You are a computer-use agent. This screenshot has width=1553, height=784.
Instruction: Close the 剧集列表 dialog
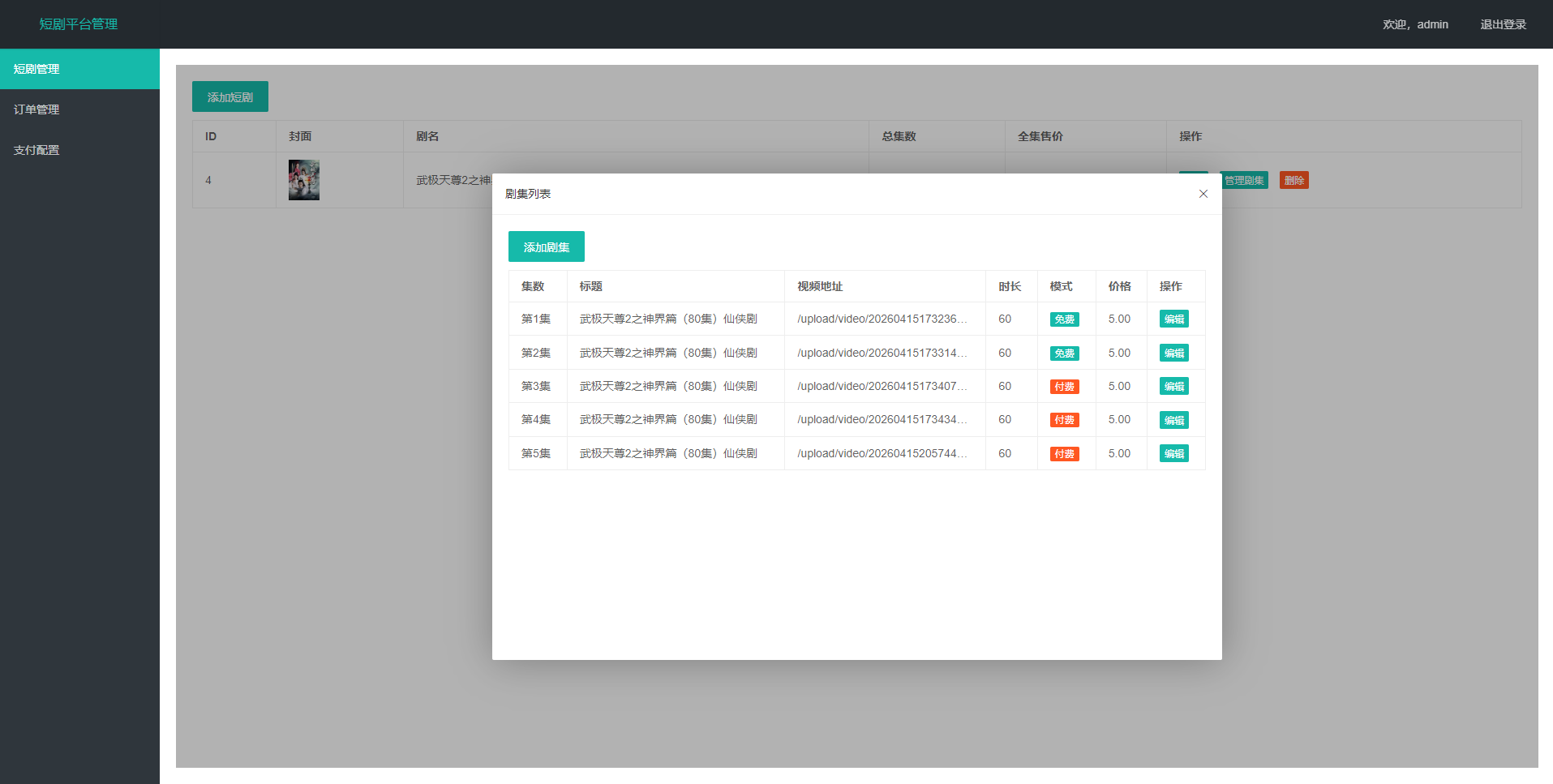pos(1203,194)
